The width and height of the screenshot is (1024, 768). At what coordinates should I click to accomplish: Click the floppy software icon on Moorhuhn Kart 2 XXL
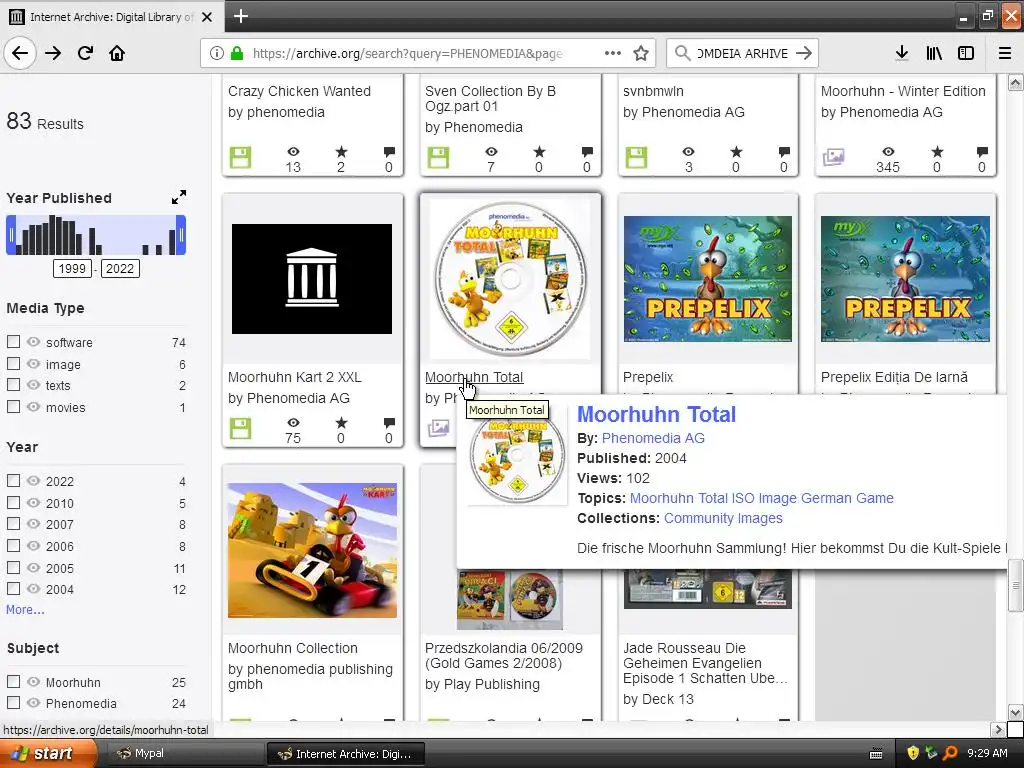(240, 428)
